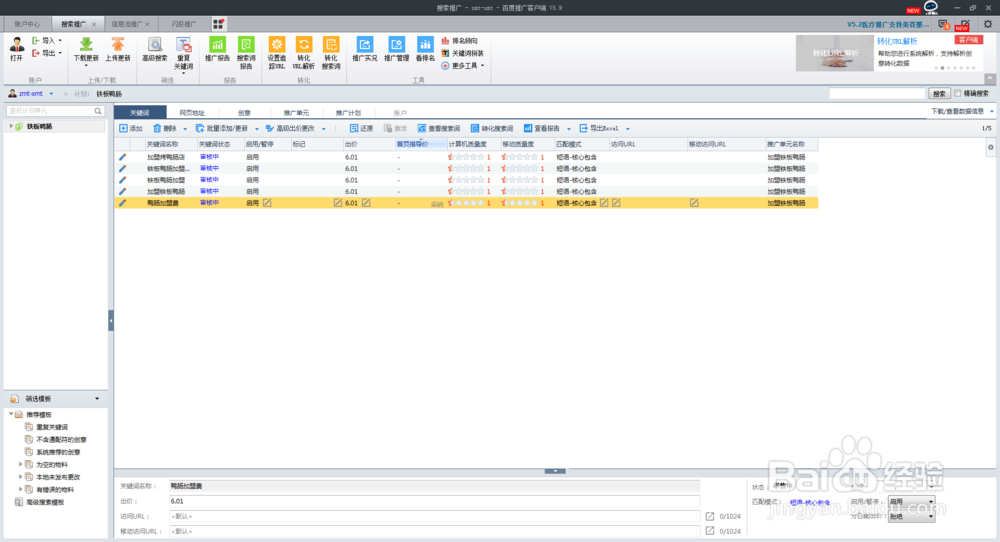This screenshot has height=542, width=1000.
Task: Click the 上传更新 upload icon
Action: coord(117,44)
